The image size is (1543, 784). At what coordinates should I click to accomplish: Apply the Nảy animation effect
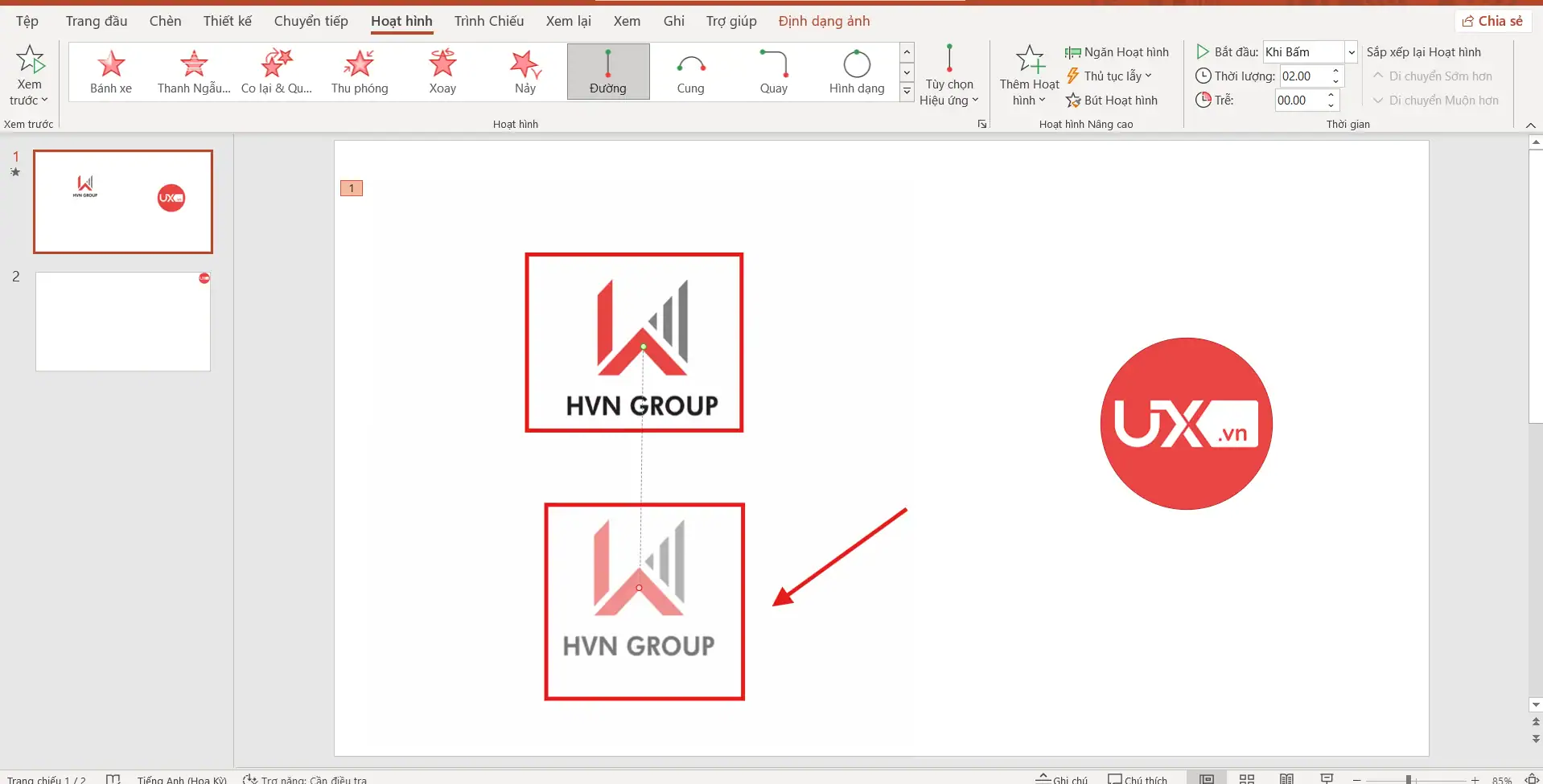coord(525,72)
